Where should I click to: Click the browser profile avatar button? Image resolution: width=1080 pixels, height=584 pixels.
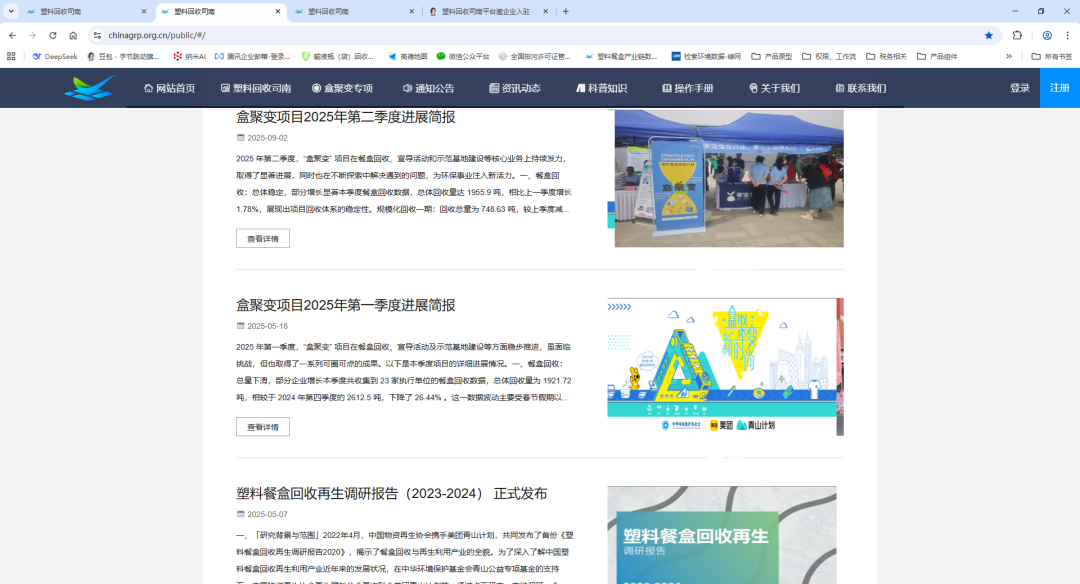point(1046,35)
